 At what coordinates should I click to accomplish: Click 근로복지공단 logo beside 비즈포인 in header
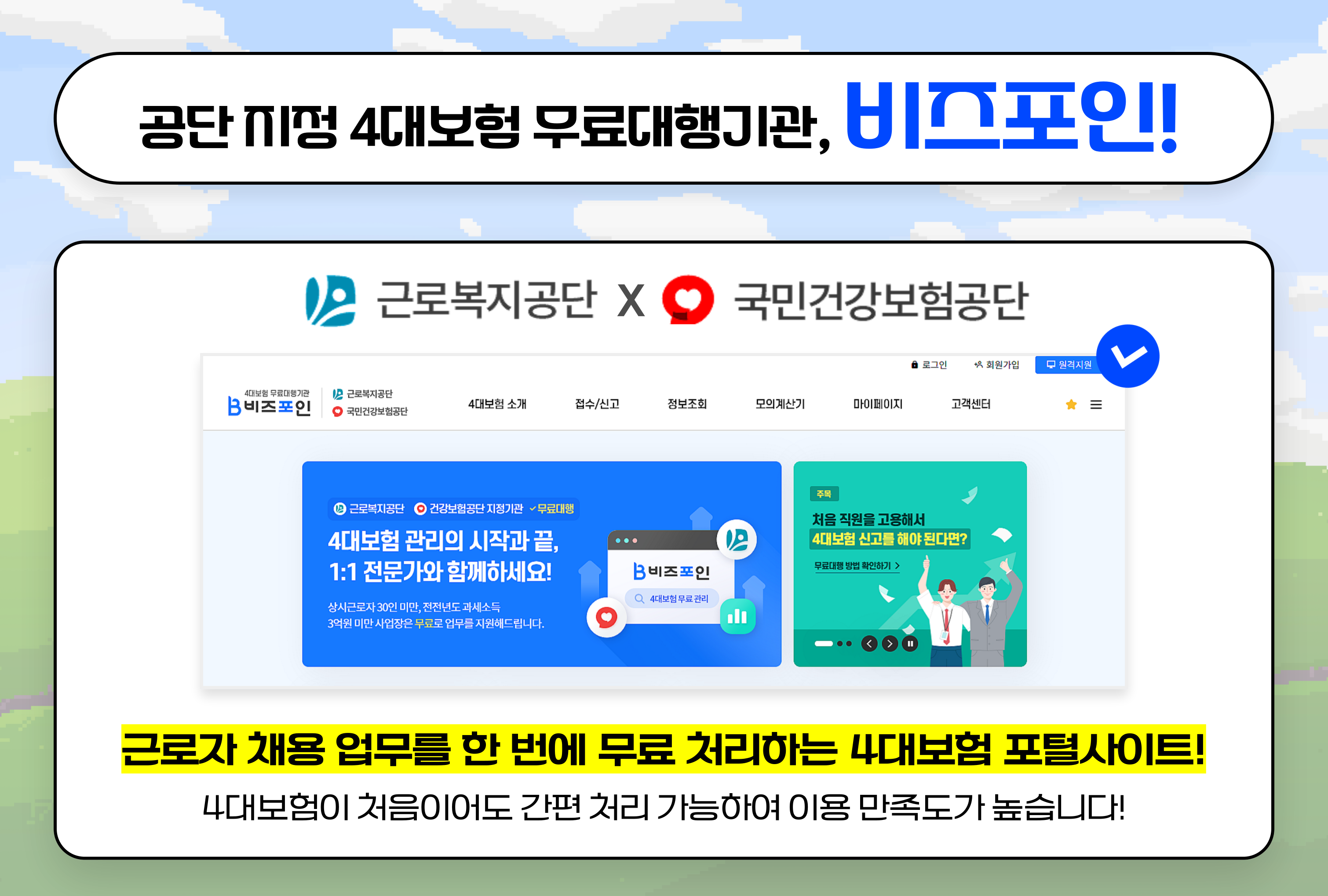pyautogui.click(x=363, y=394)
